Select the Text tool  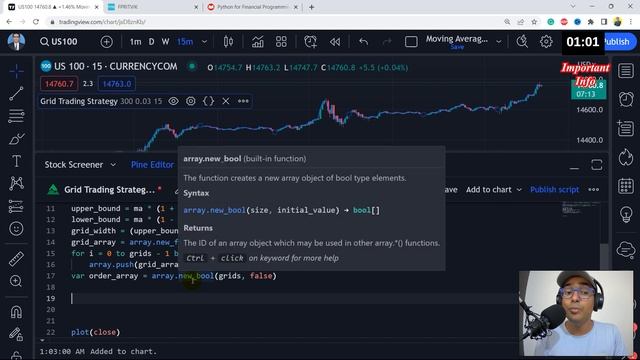click(x=16, y=161)
